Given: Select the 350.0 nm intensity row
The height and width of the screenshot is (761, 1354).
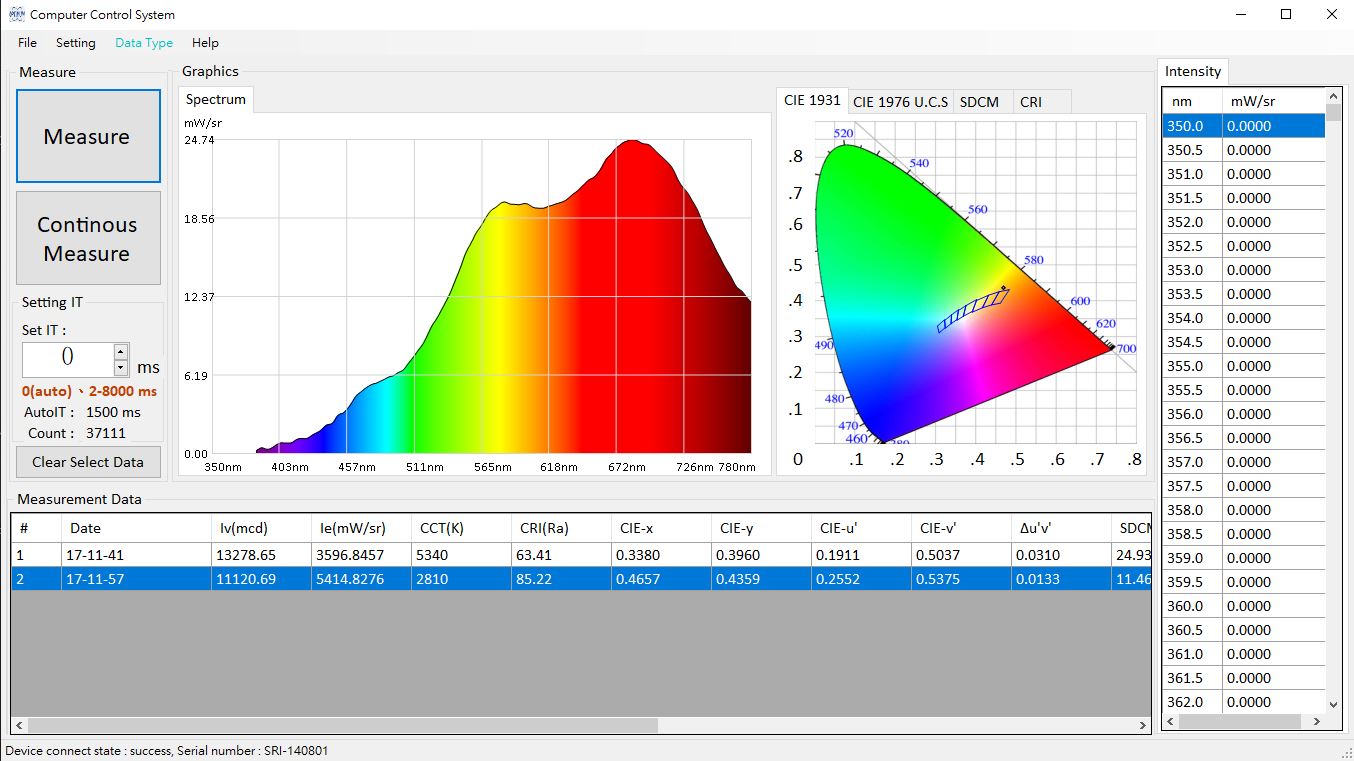Looking at the screenshot, I should pyautogui.click(x=1244, y=126).
